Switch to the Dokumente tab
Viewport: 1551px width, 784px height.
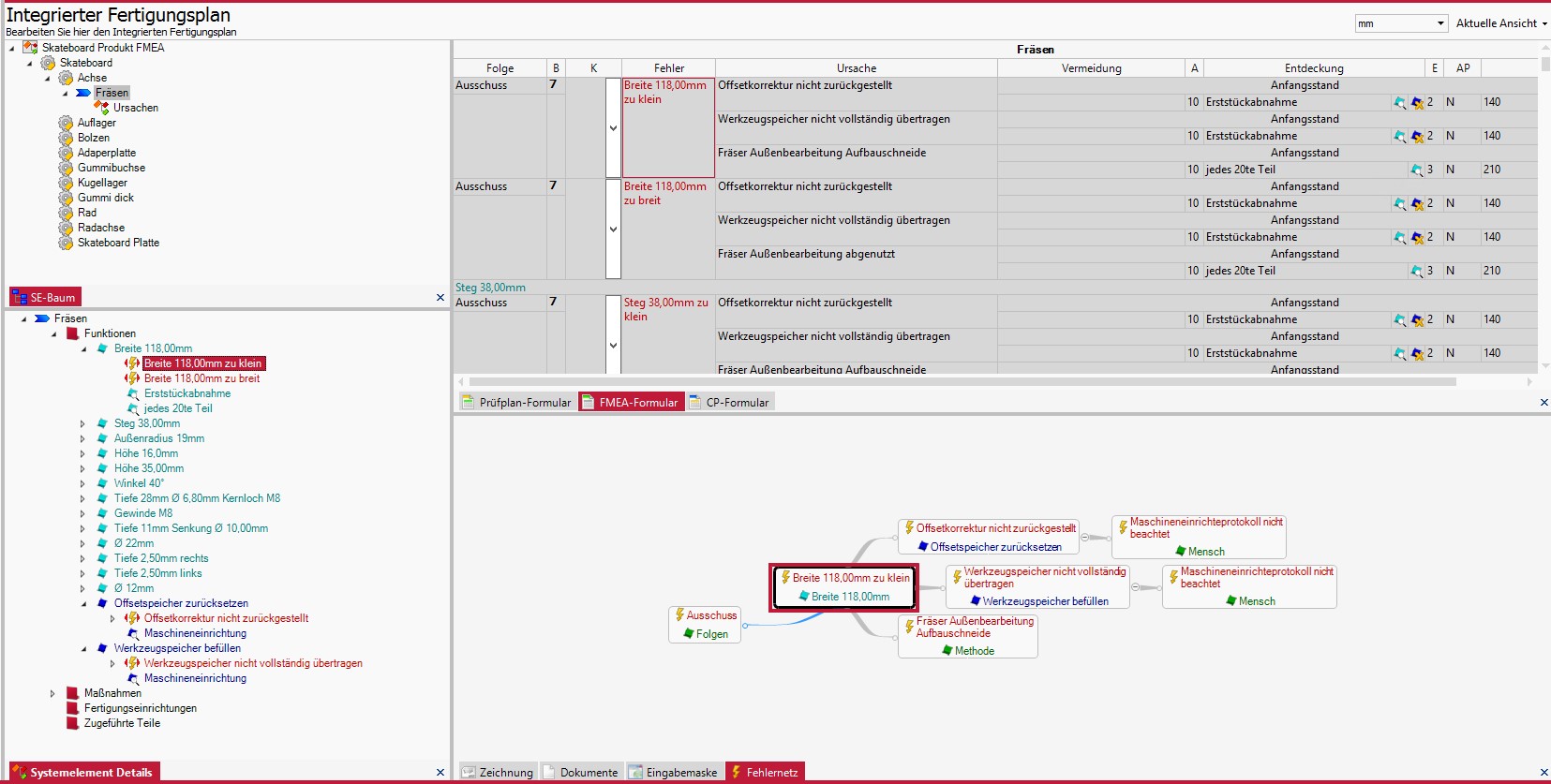[580, 772]
